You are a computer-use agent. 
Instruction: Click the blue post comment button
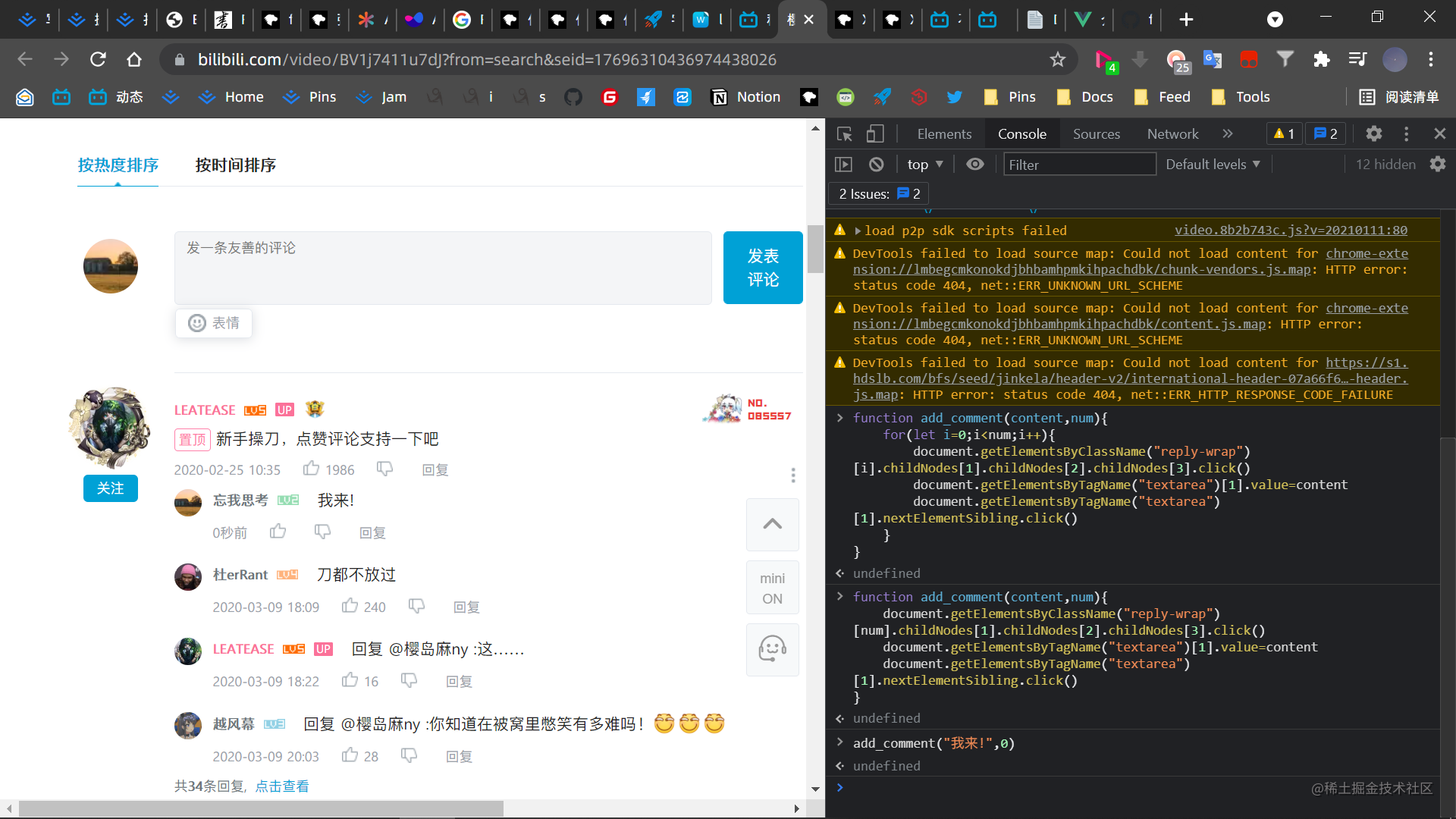pos(763,268)
